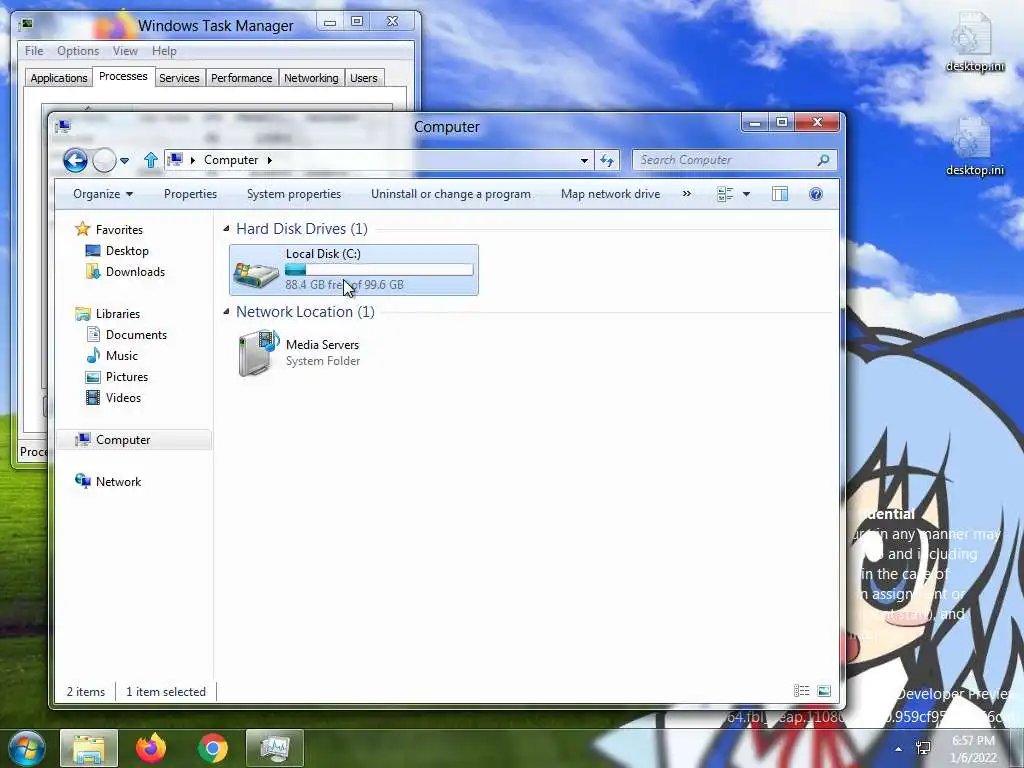Select Map network drive

point(610,194)
